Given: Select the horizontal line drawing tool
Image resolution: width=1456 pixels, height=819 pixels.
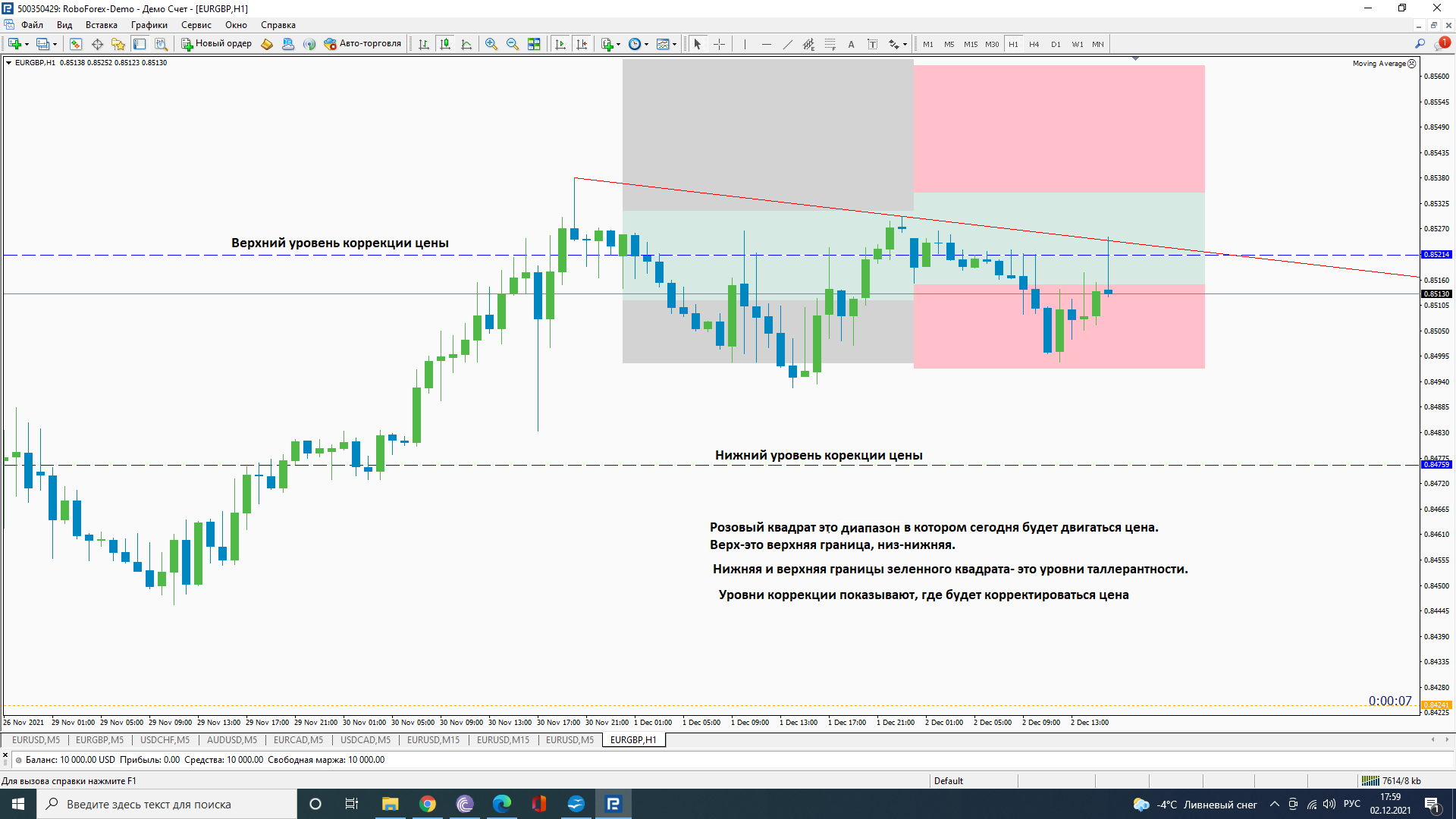Looking at the screenshot, I should (766, 44).
